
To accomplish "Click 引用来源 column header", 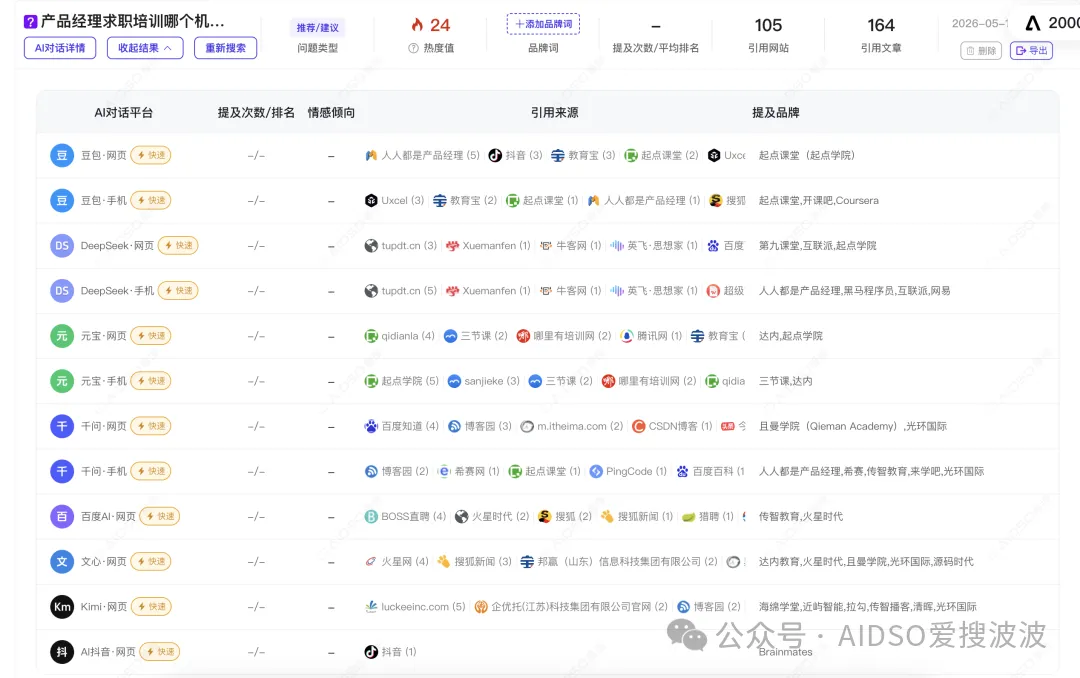I will coord(554,112).
